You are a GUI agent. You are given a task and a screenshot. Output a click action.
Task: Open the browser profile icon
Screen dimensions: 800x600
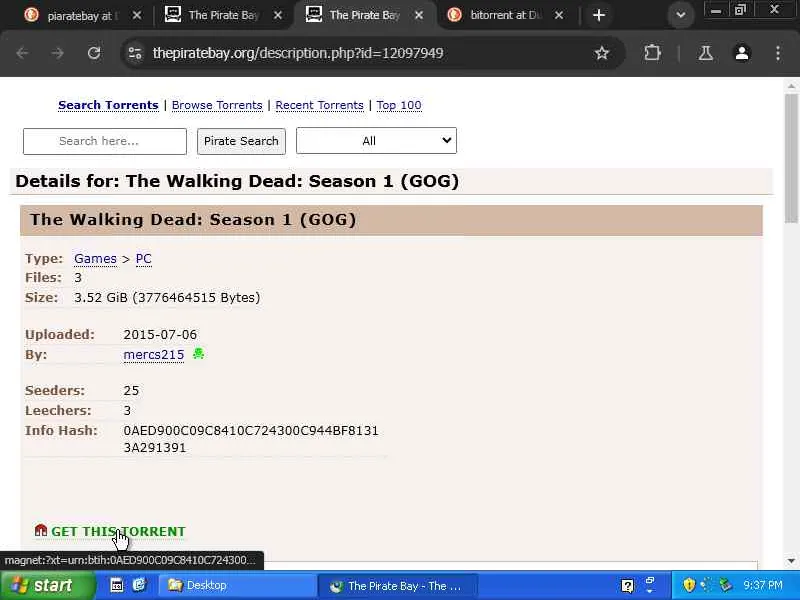coord(742,53)
